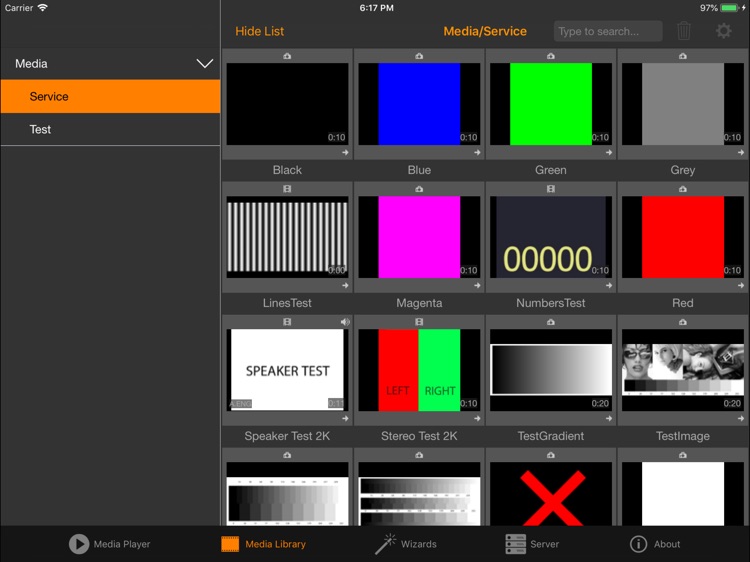Screen dimensions: 750x562
Task: Select the red X thumbnail in bottom row
Action: 551,494
